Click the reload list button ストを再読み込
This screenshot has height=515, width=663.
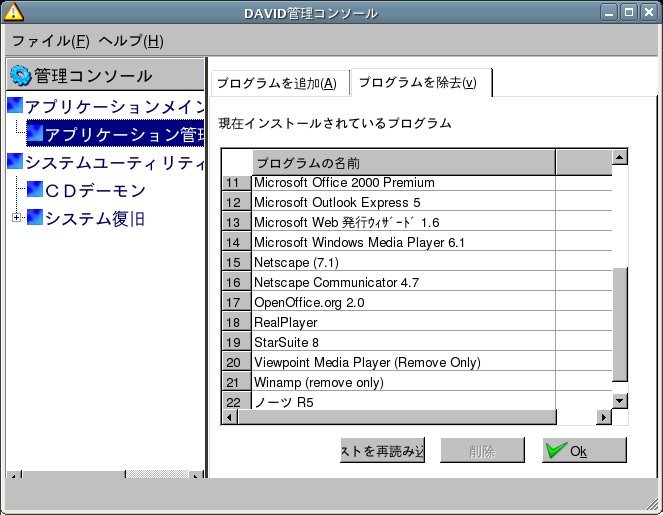click(x=382, y=450)
